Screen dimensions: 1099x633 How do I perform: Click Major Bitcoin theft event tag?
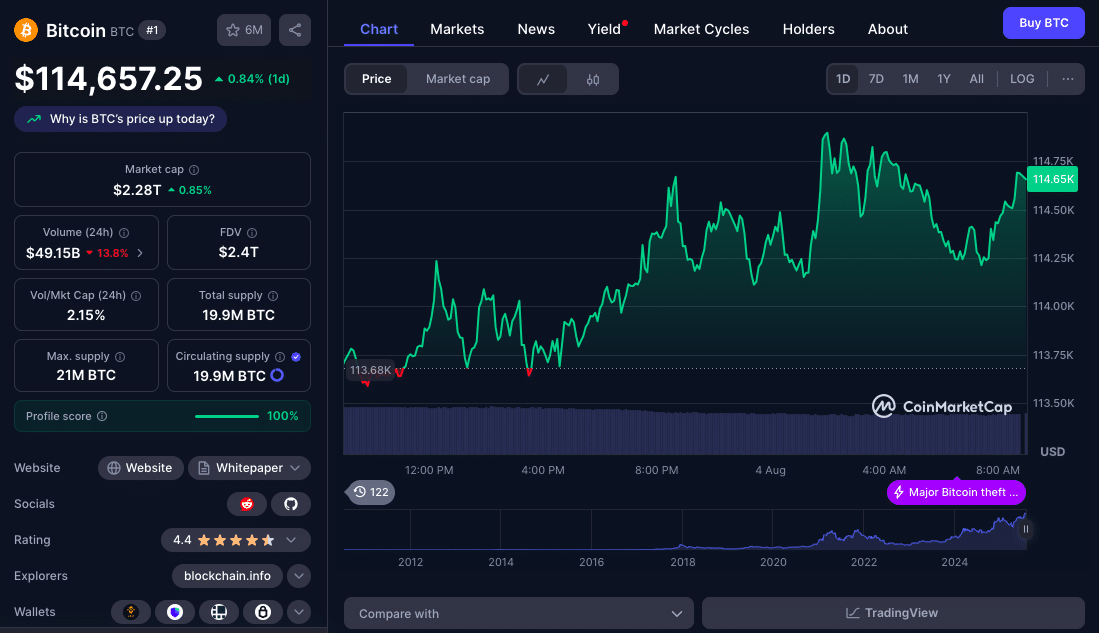click(x=956, y=492)
